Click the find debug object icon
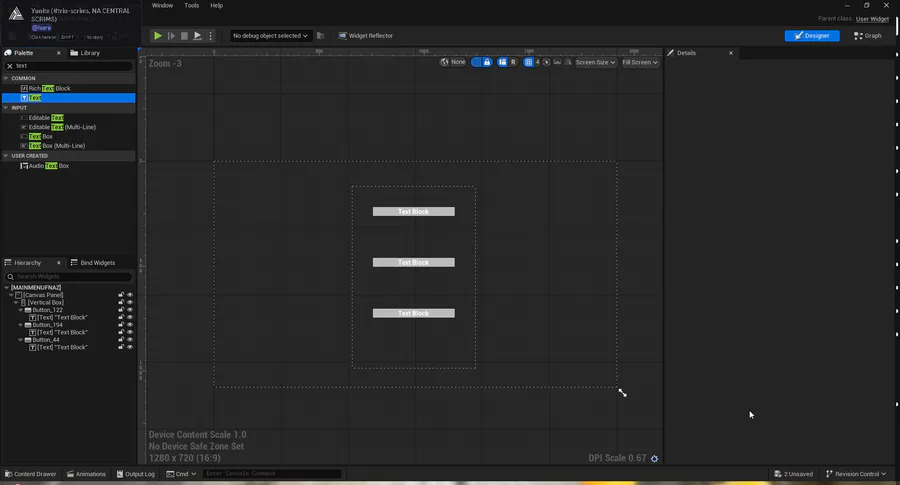Screen dimensions: 900x485 click(x=320, y=36)
